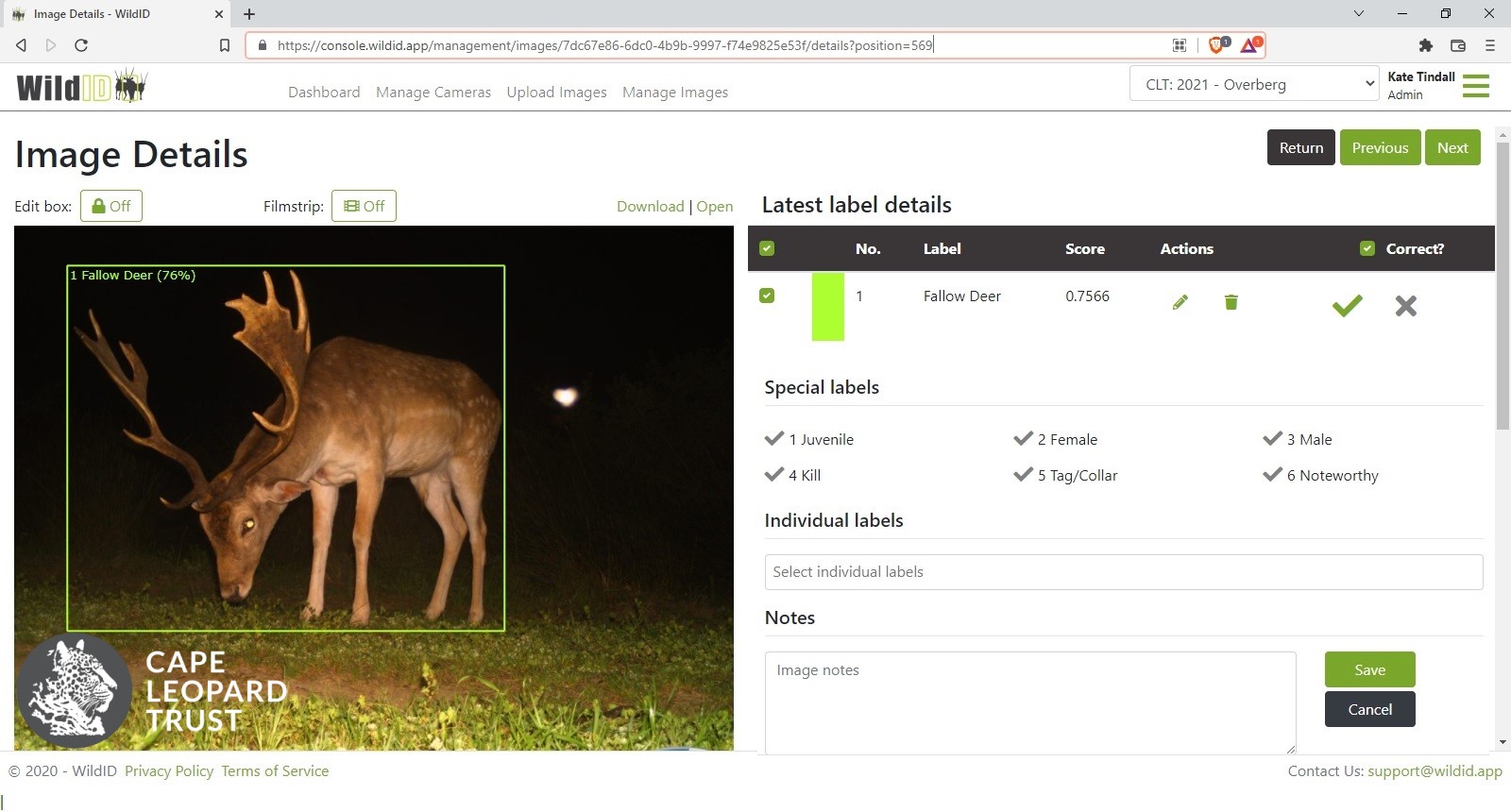Click the Kate Tindall user name
The height and width of the screenshot is (812, 1511).
coord(1420,76)
